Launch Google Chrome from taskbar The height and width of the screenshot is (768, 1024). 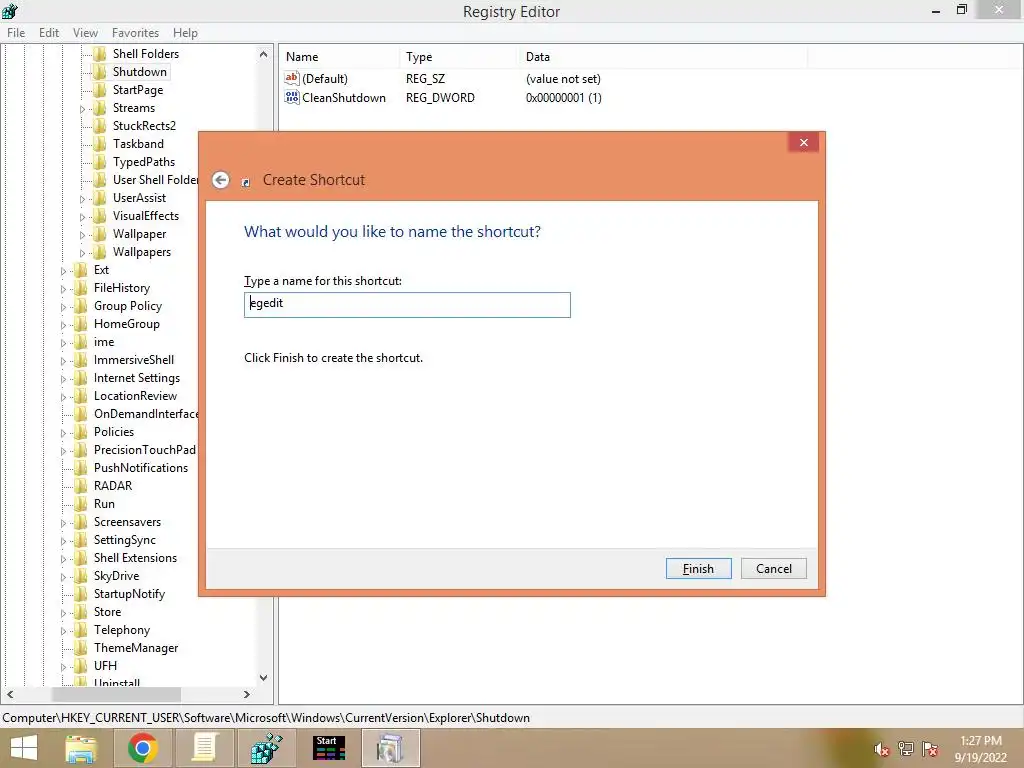tap(142, 748)
